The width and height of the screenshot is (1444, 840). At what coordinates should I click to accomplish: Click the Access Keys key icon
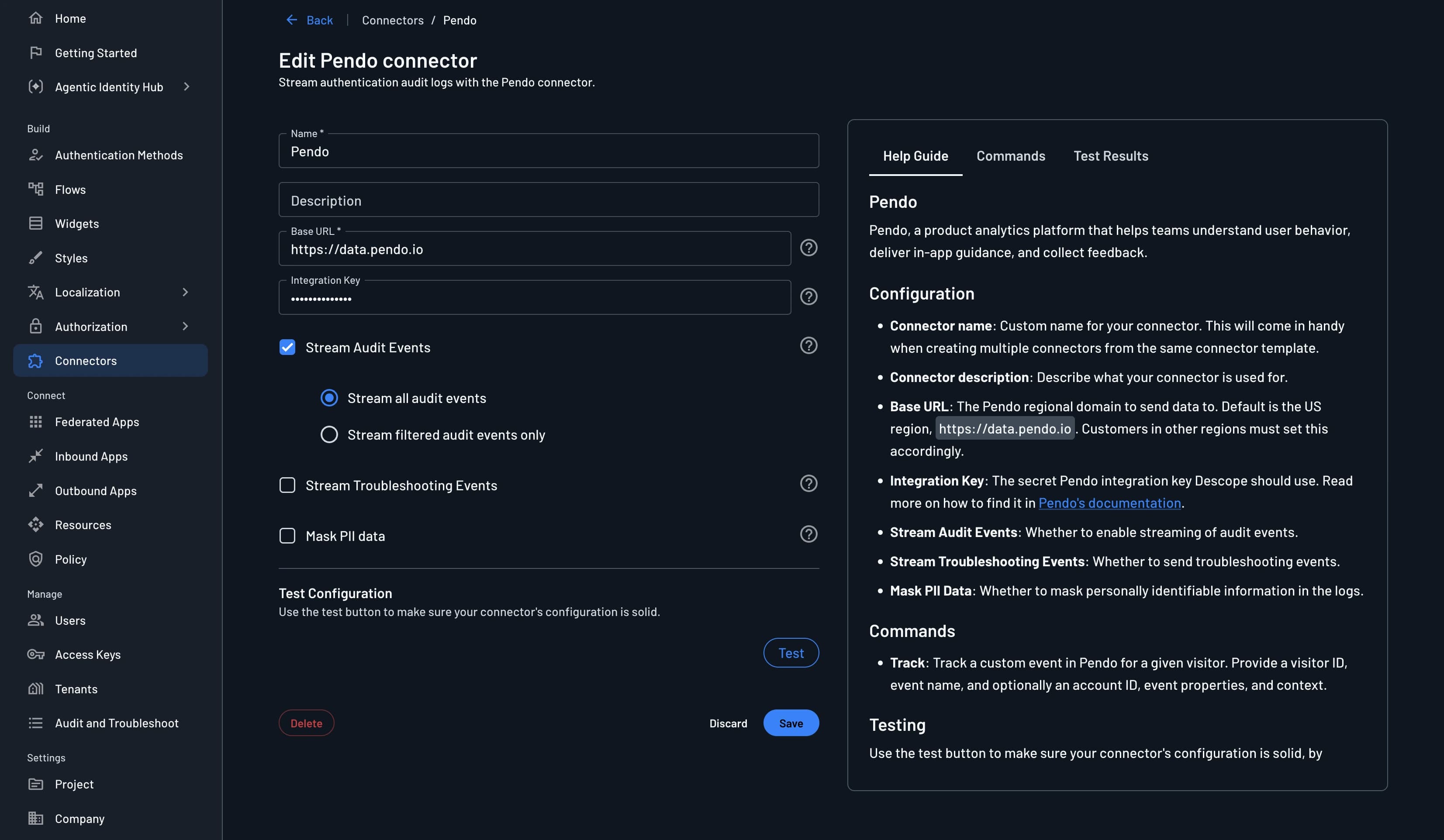[35, 654]
